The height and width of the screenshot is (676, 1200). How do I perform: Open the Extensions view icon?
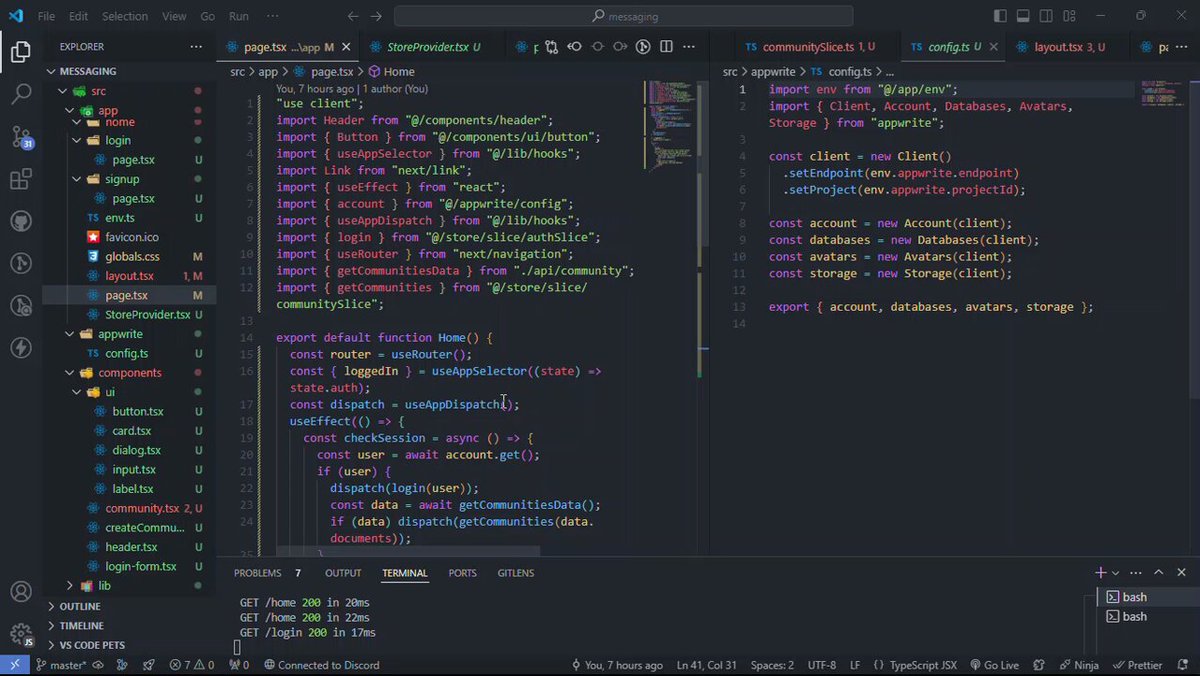tap(21, 180)
